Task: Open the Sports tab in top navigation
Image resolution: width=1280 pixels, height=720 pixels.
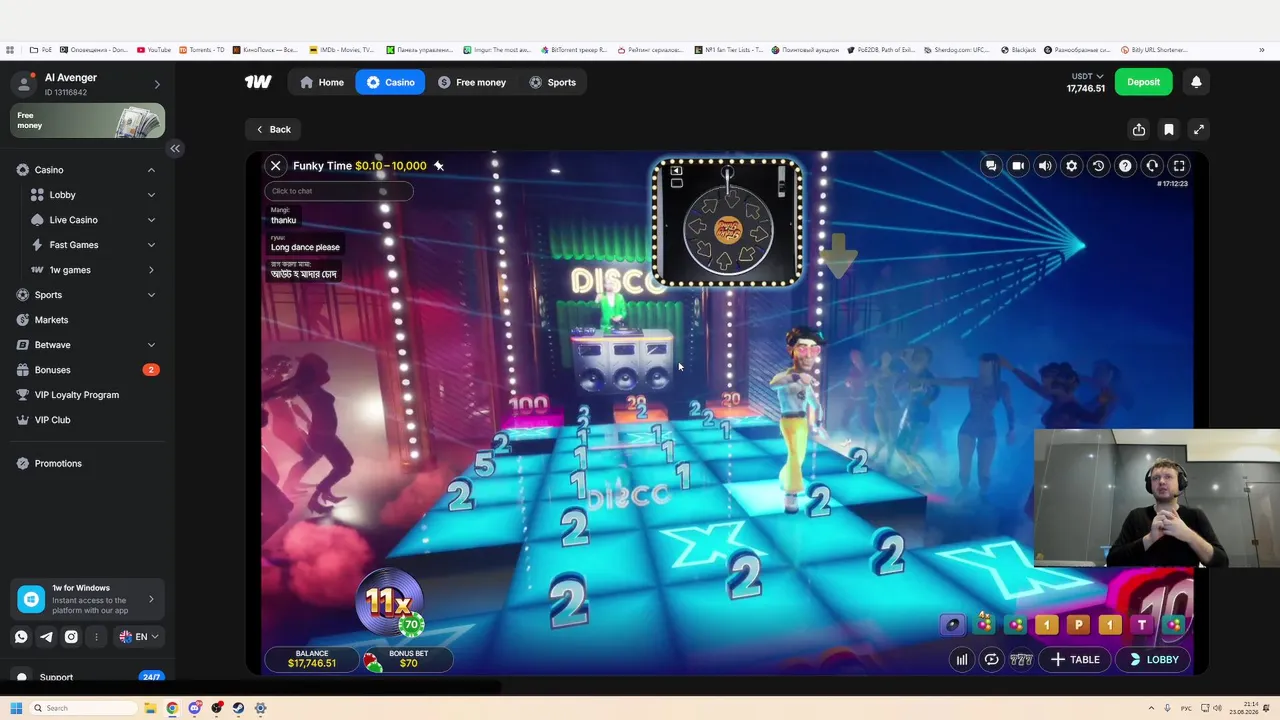Action: click(553, 82)
